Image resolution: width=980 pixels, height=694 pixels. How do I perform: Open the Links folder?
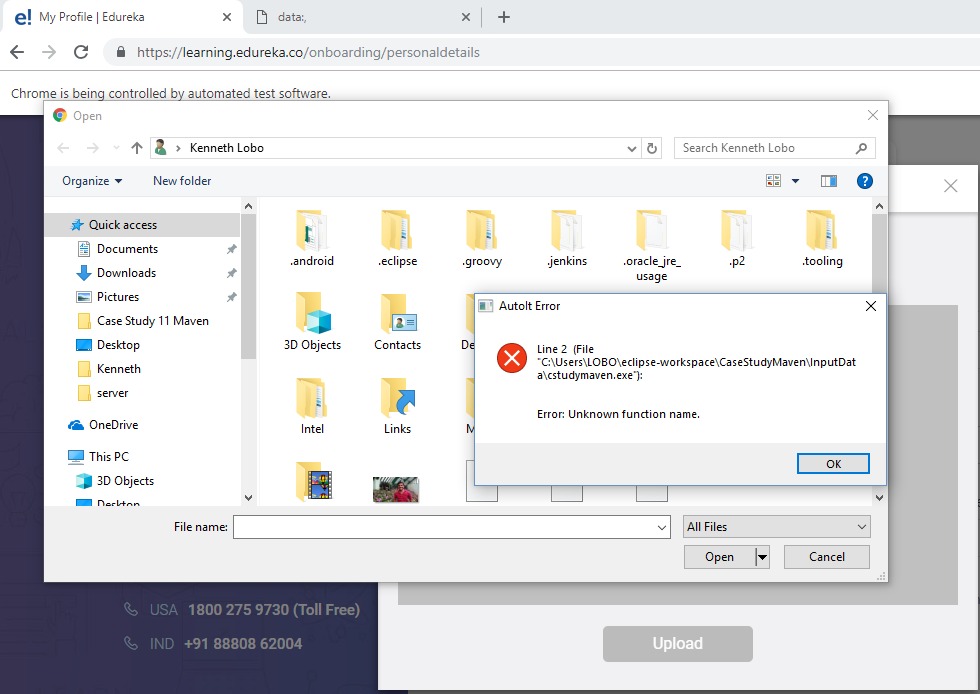click(x=397, y=406)
